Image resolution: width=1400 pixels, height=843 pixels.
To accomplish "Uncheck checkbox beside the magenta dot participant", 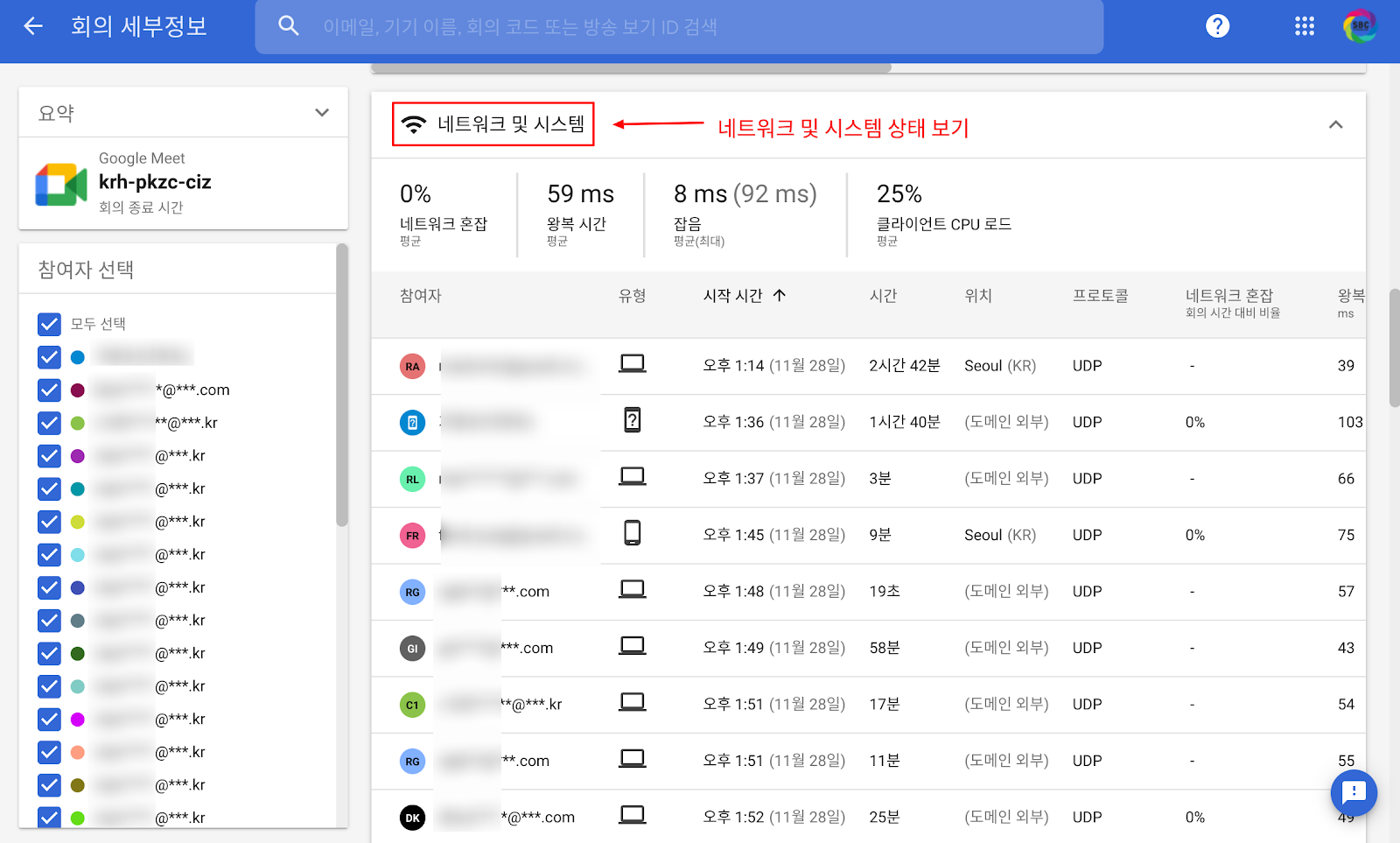I will (x=50, y=720).
